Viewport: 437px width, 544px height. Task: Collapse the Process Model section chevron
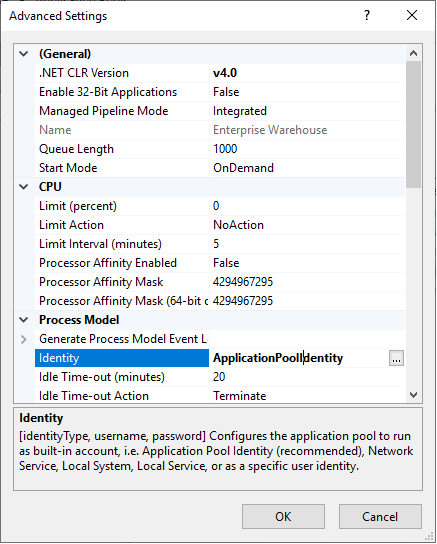click(24, 320)
